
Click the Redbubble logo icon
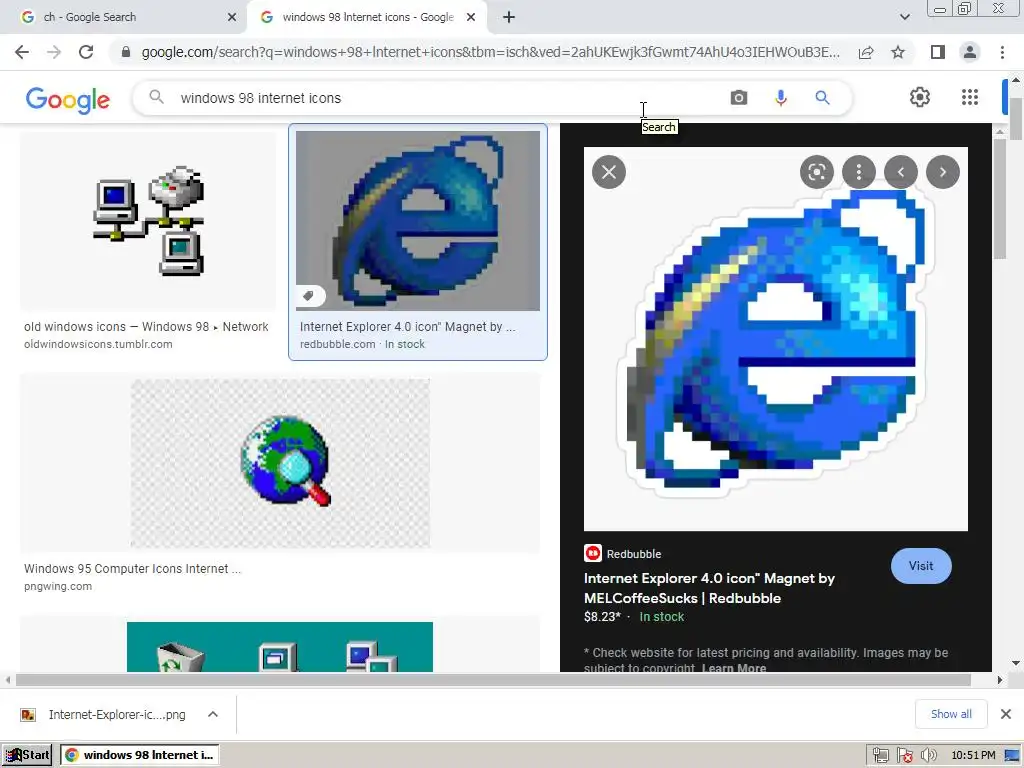coord(592,553)
